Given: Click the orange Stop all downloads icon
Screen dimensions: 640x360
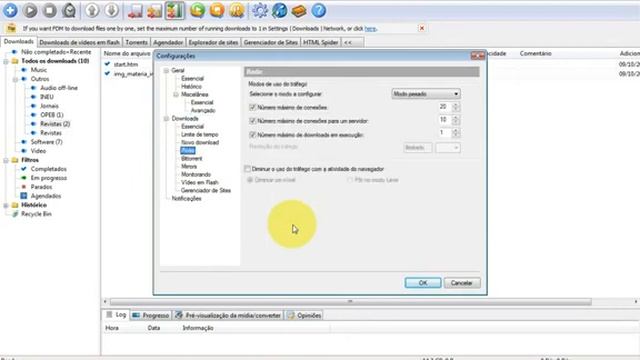Looking at the screenshot, I should pos(217,11).
